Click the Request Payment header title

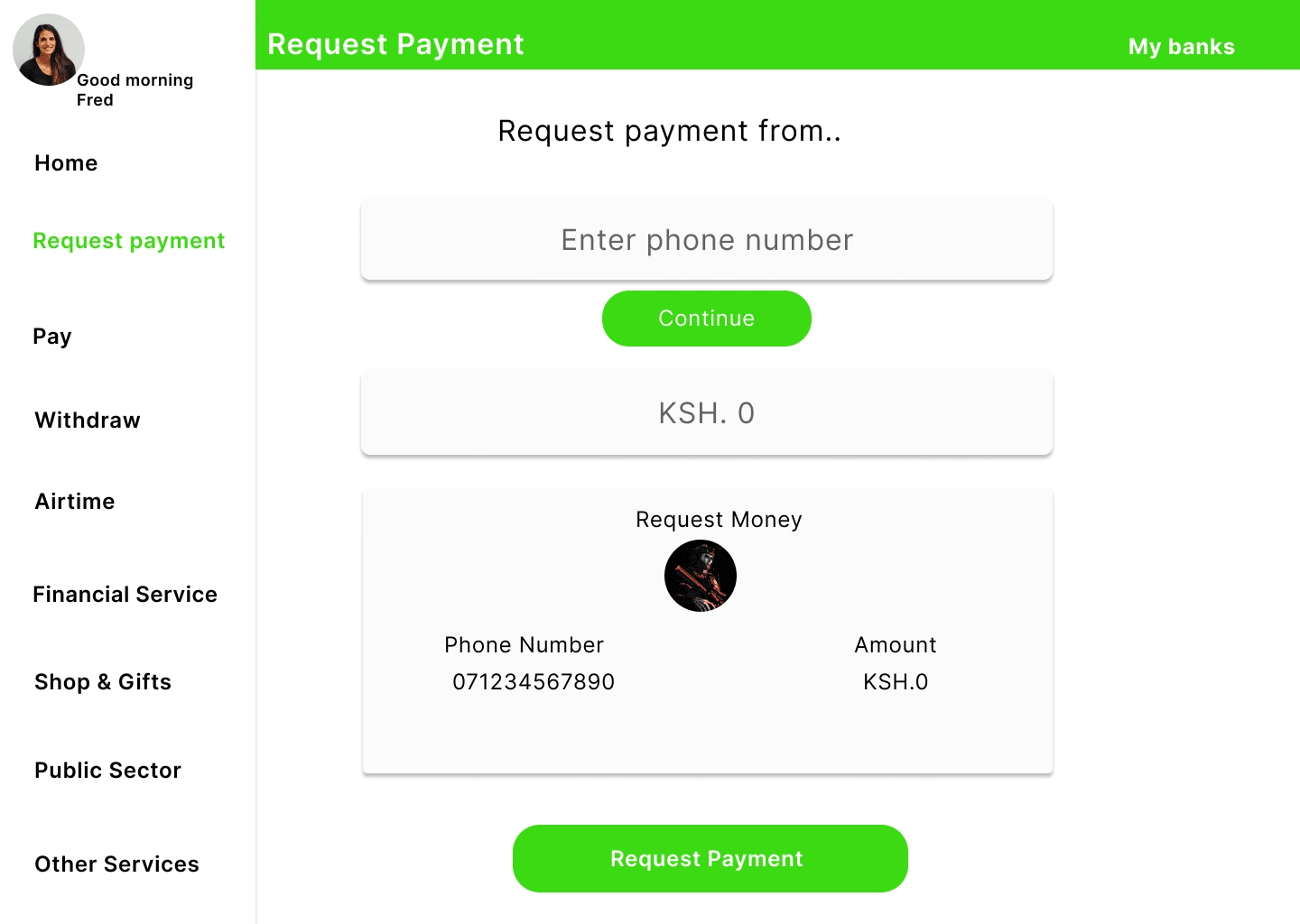click(395, 44)
